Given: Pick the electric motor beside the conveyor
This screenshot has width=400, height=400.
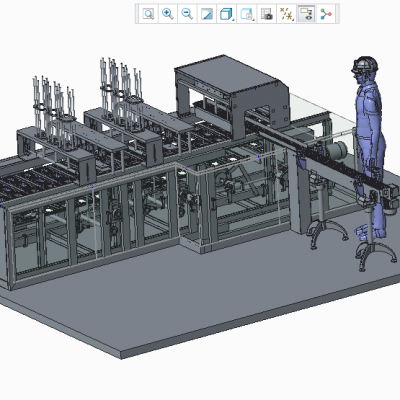Looking at the screenshot, I should tap(338, 150).
